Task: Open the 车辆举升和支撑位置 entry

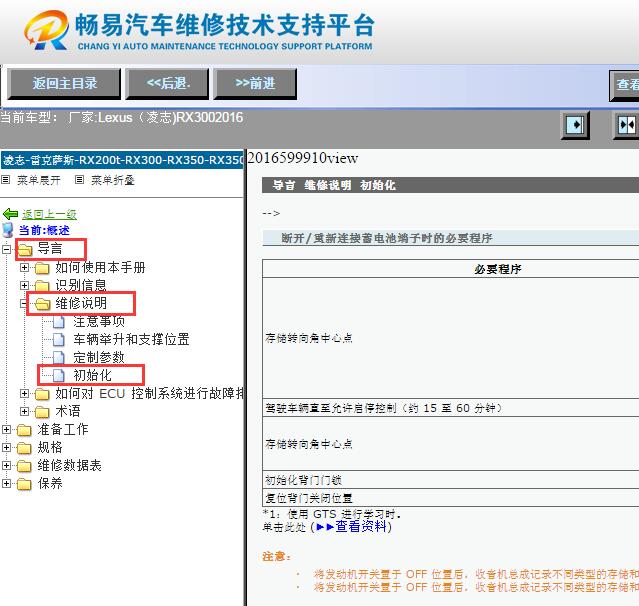Action: pos(131,339)
